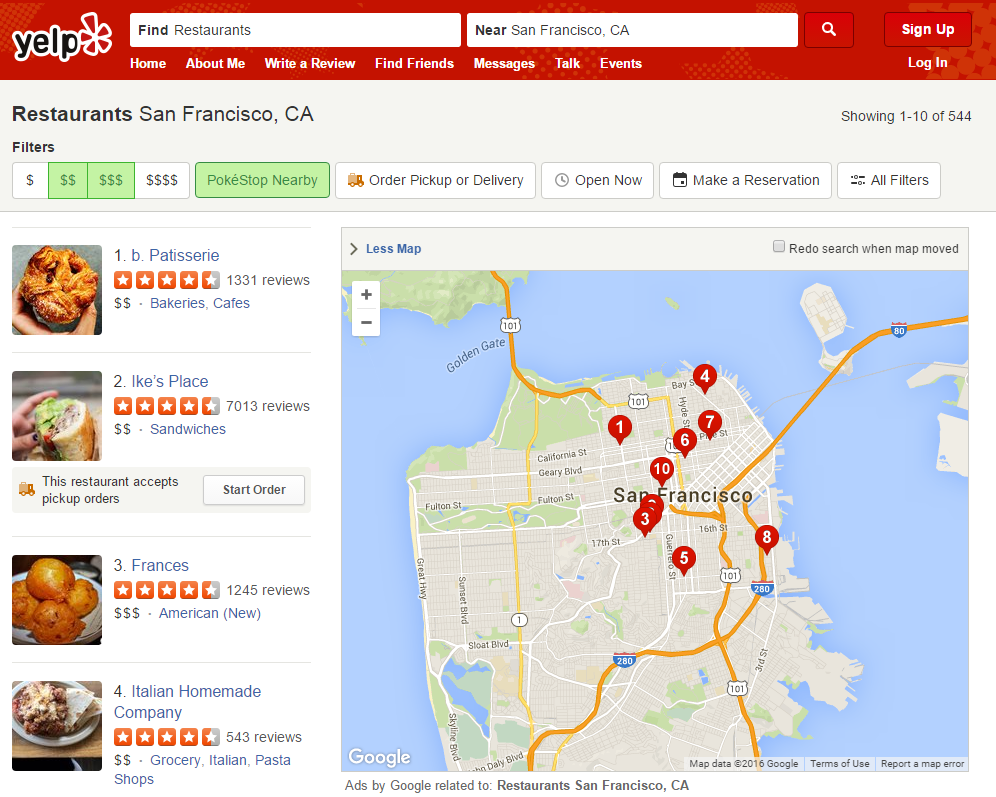Click the American (New) category link
Screen dimensions: 996x797
(x=210, y=613)
